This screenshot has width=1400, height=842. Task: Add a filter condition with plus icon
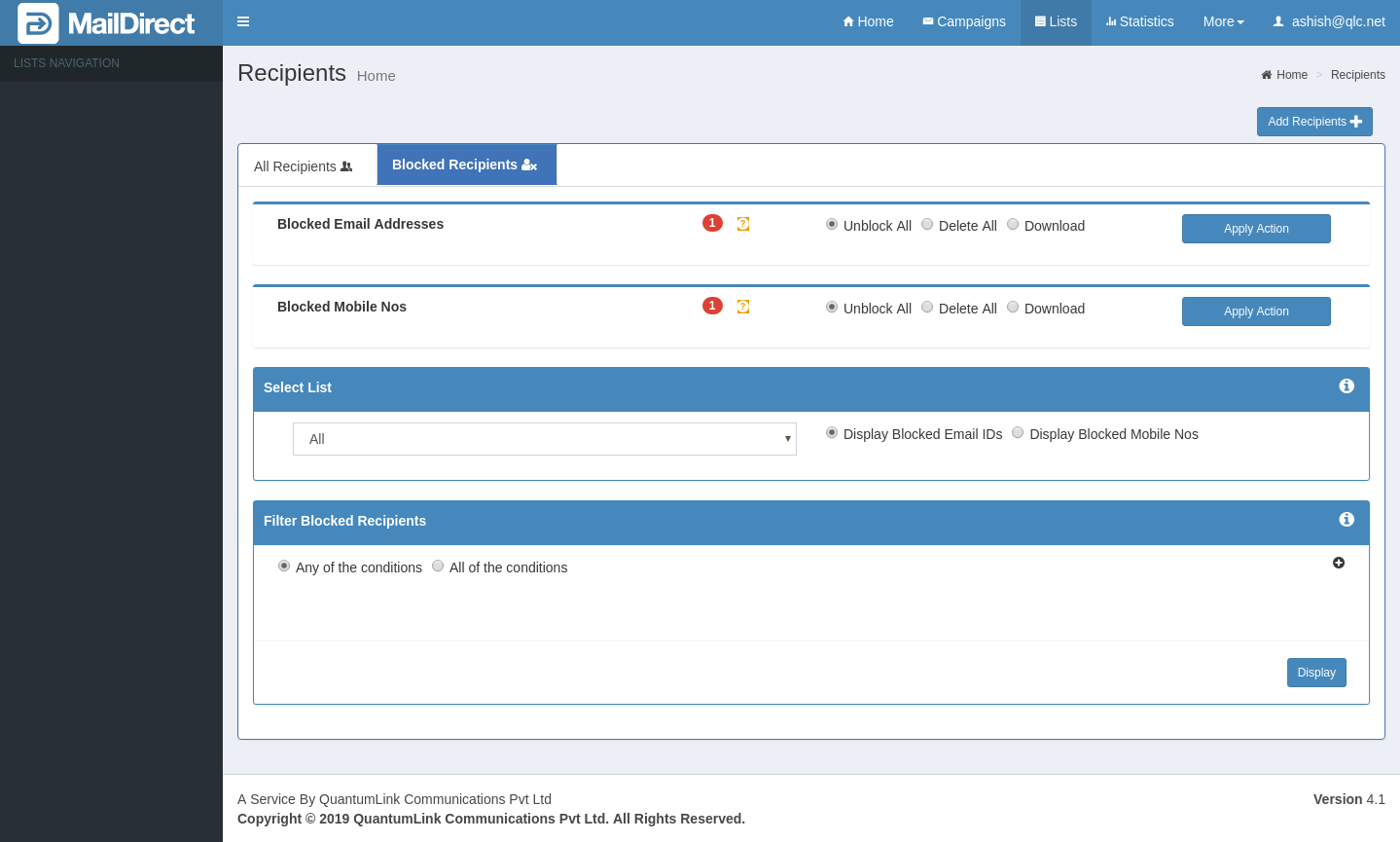tap(1339, 563)
